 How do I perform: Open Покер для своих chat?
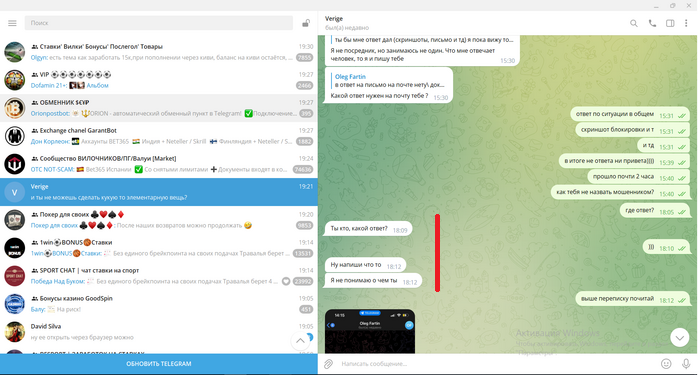tap(158, 220)
